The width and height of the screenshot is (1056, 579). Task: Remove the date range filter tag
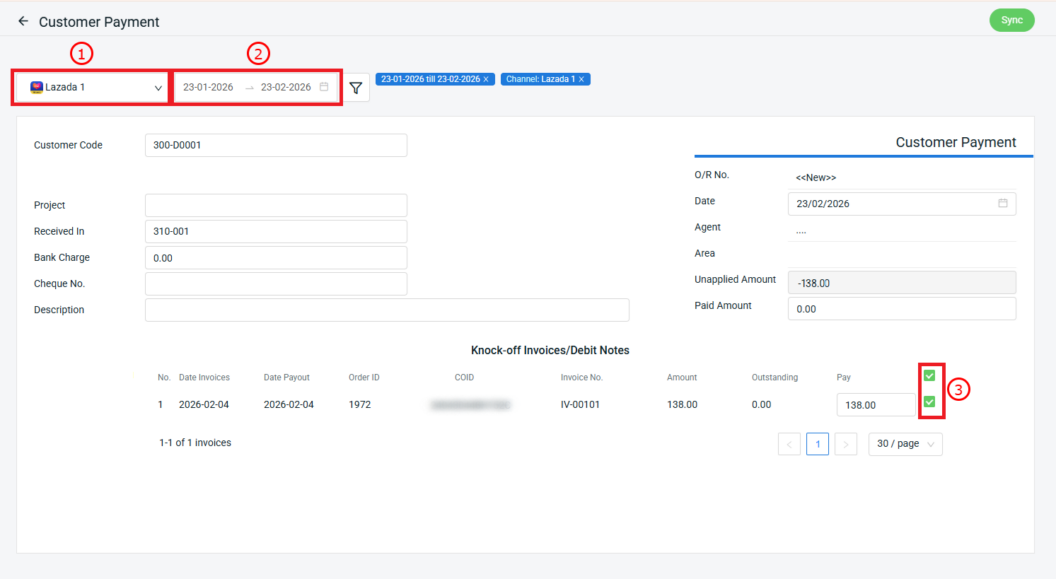(486, 79)
